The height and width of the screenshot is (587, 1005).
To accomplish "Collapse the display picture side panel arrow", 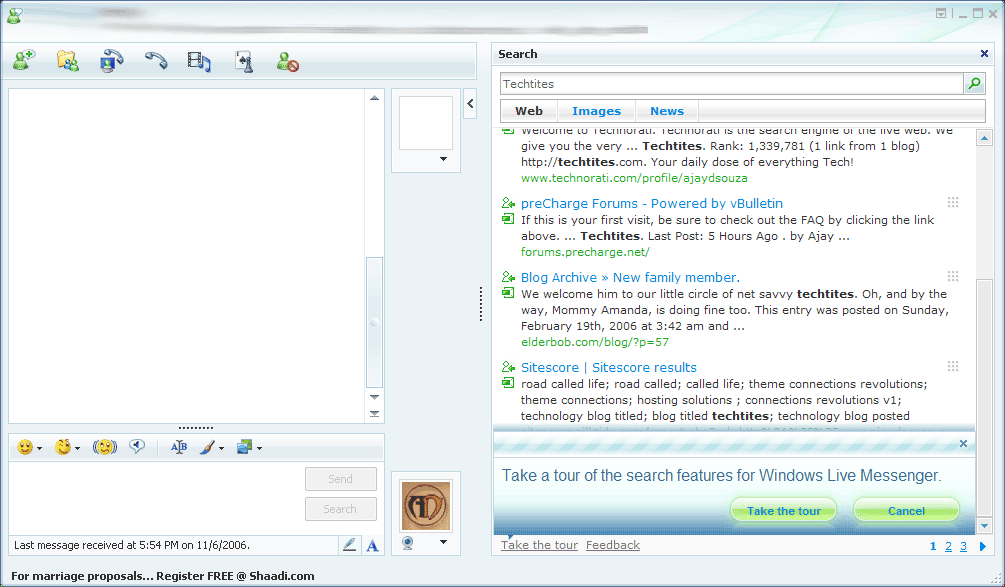I will (x=470, y=103).
